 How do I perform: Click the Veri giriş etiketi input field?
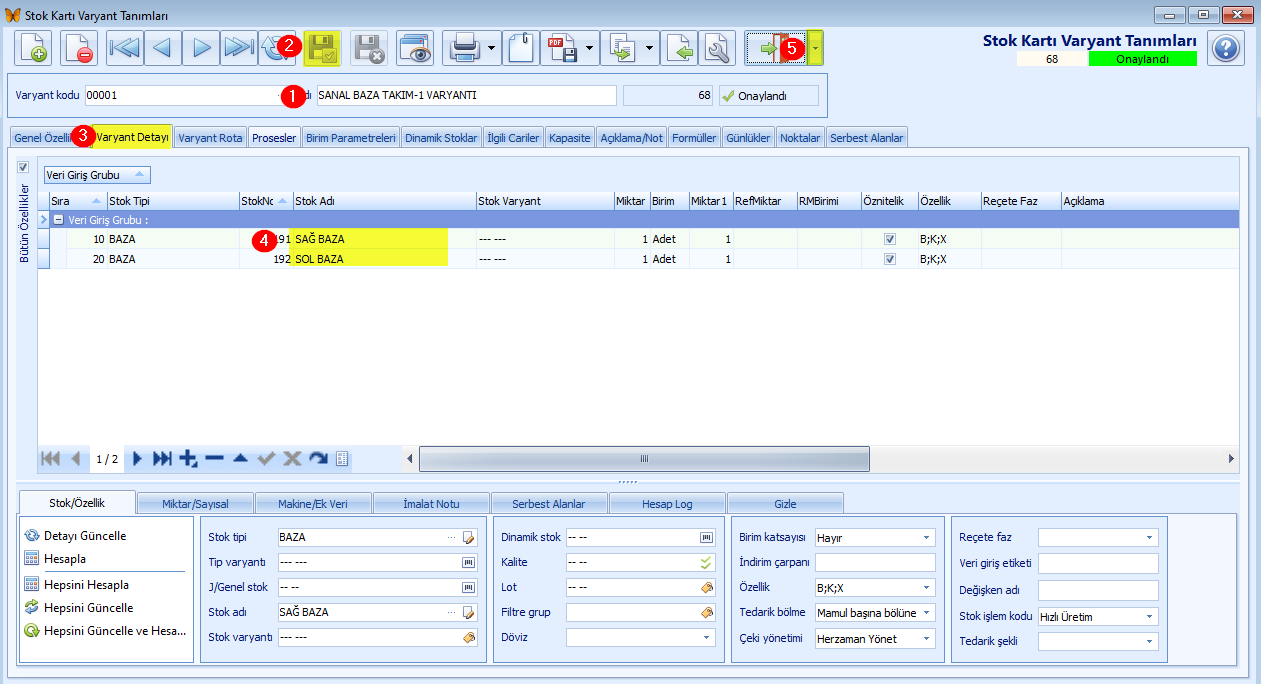pos(1098,563)
